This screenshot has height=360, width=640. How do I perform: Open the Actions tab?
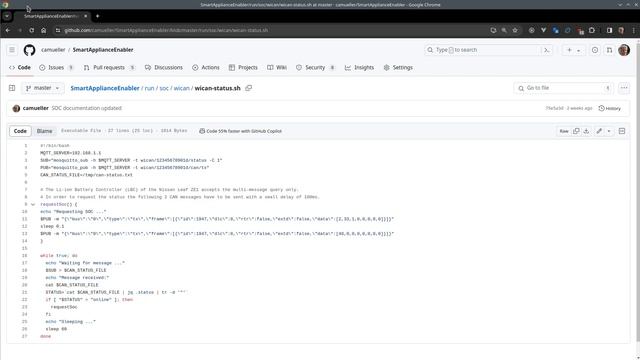click(x=206, y=67)
